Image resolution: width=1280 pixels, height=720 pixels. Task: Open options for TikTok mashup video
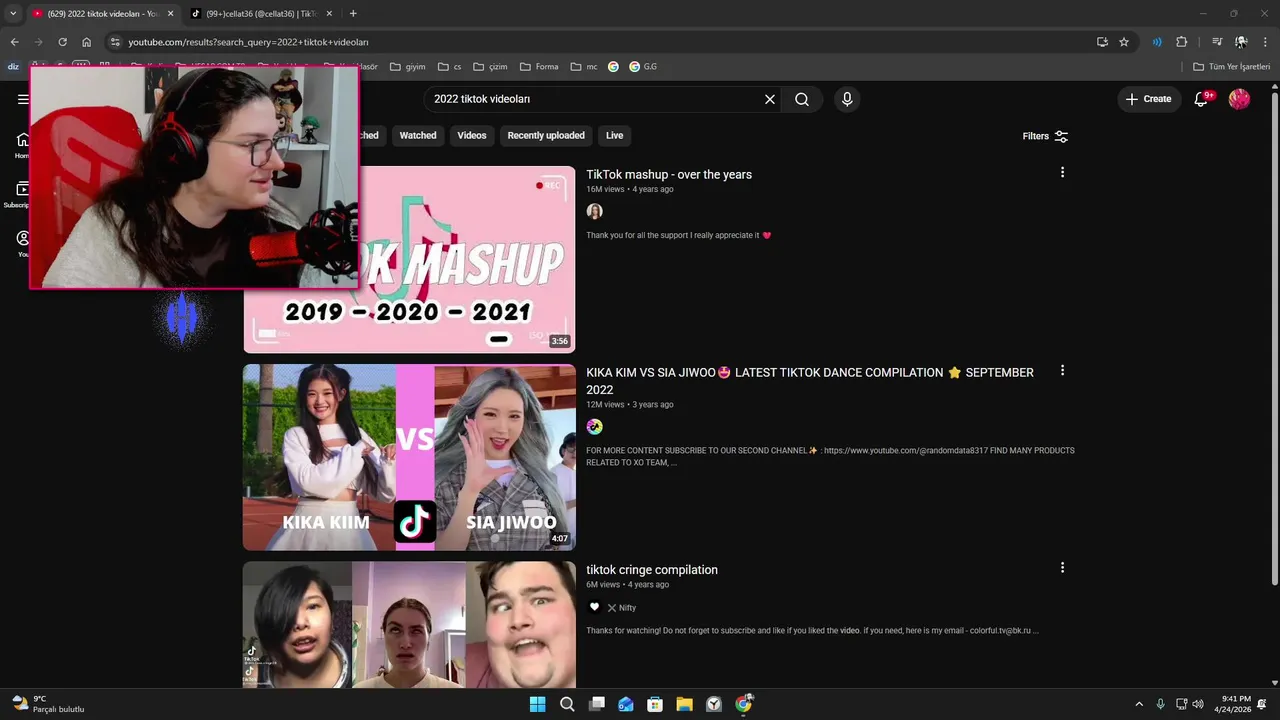tap(1062, 173)
